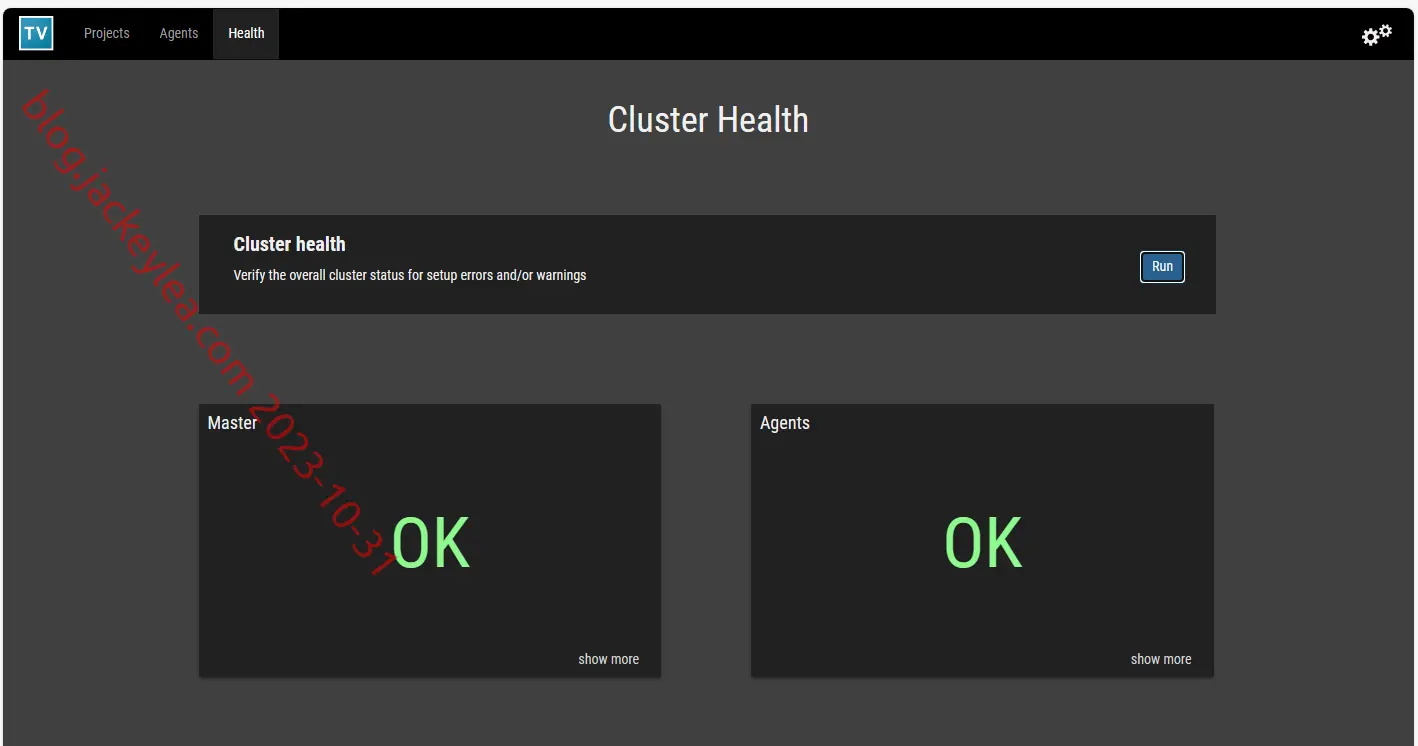
Task: Click the Cluster Health page heading
Action: pyautogui.click(x=708, y=120)
